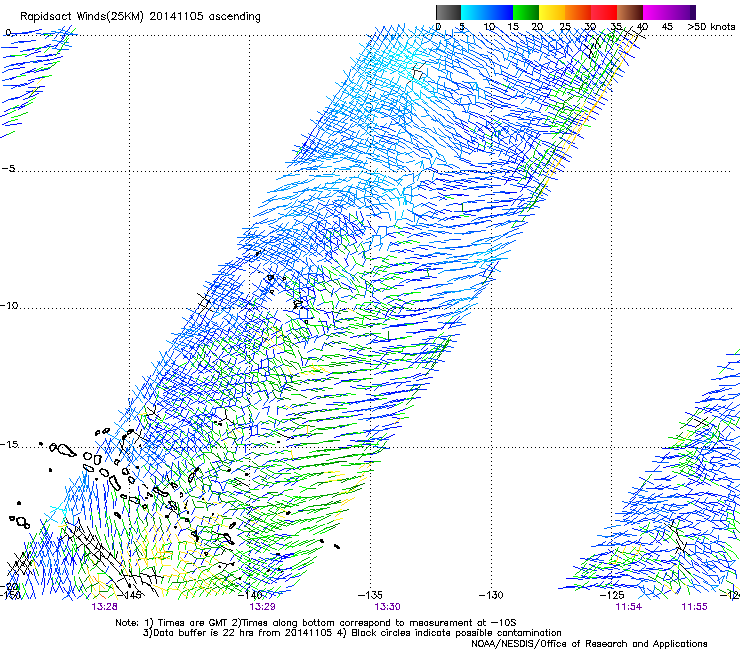
Task: Click the '-140' longitude axis label
Action: [250, 595]
